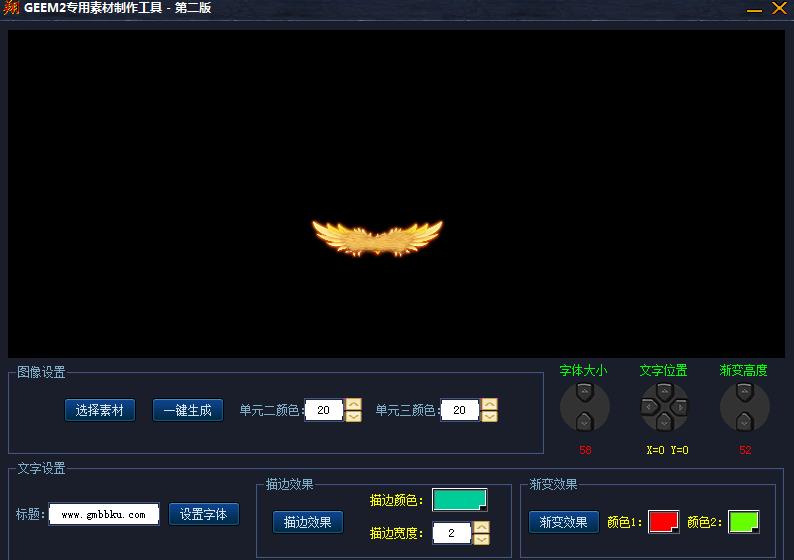Click the up arrow of 文字位置 pad
Viewport: 794px width, 560px height.
tap(664, 391)
